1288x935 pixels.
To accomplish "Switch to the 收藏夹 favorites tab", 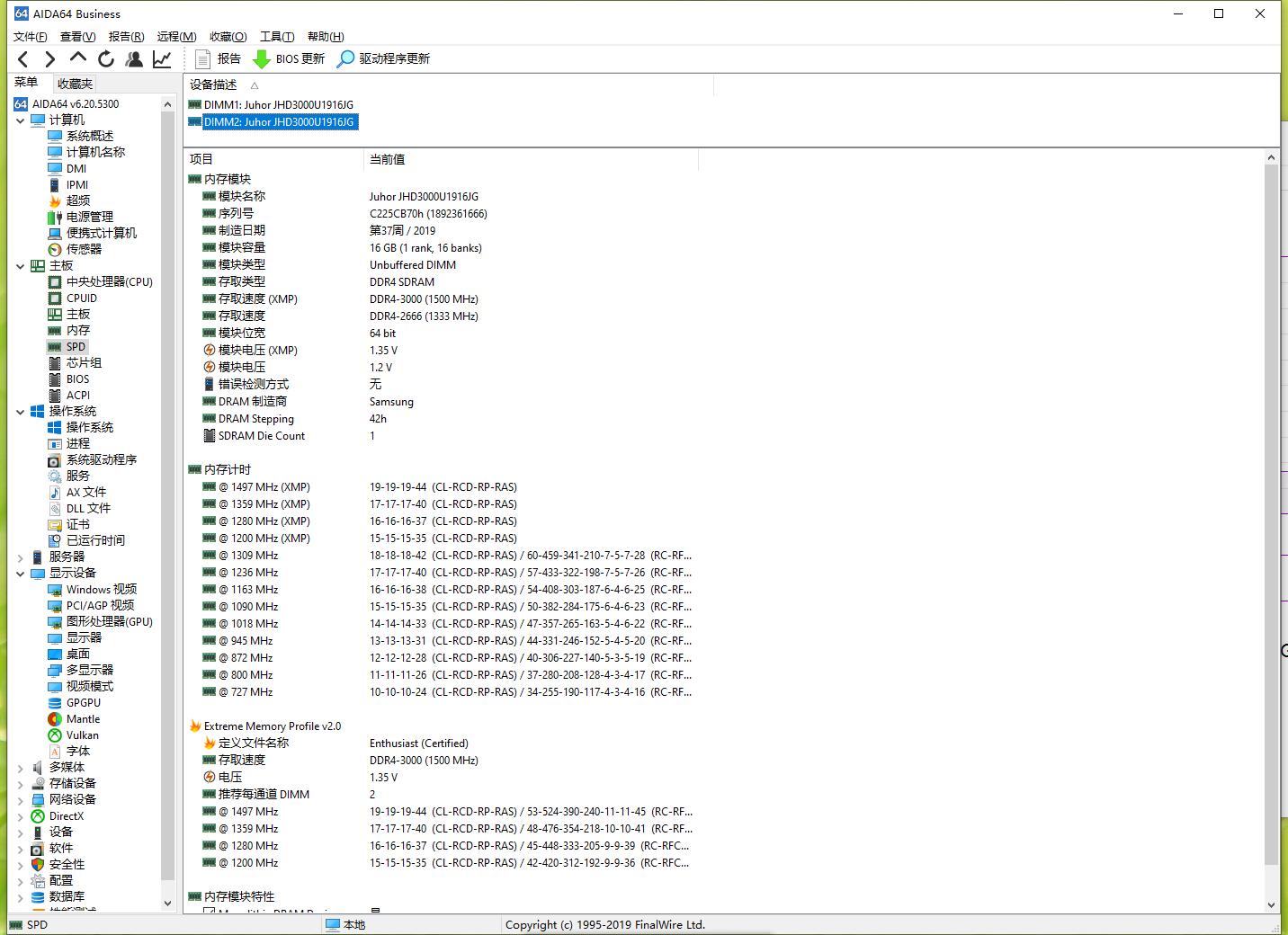I will pyautogui.click(x=75, y=84).
